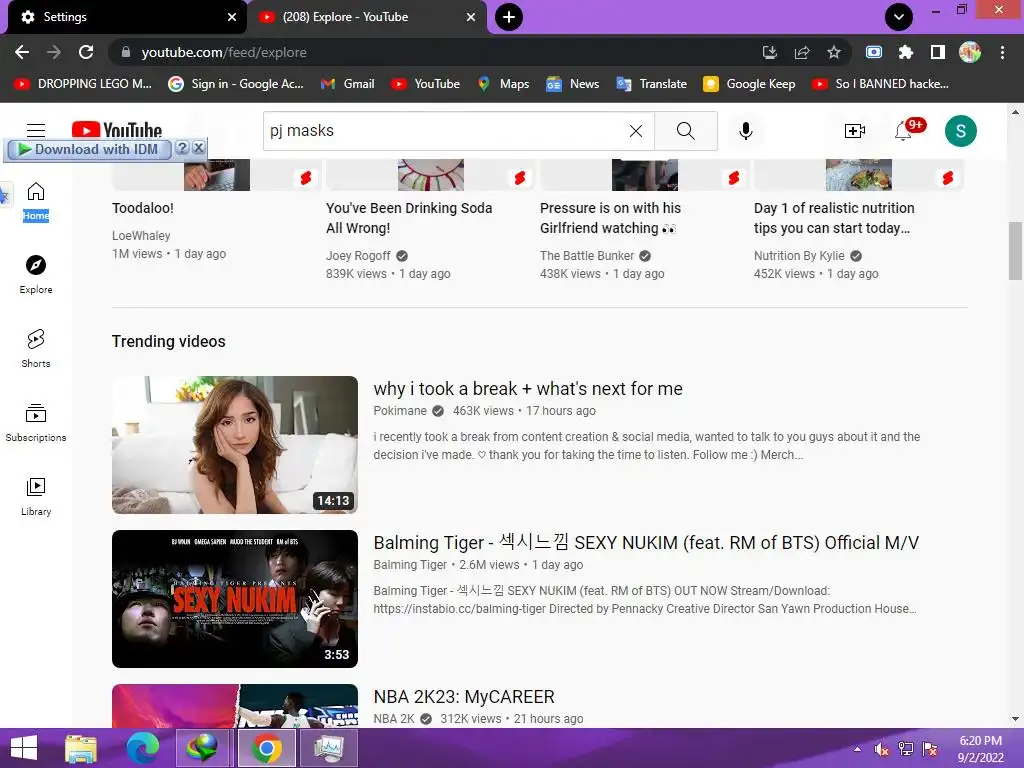Go back with the browser back arrow
1024x768 pixels.
click(22, 52)
